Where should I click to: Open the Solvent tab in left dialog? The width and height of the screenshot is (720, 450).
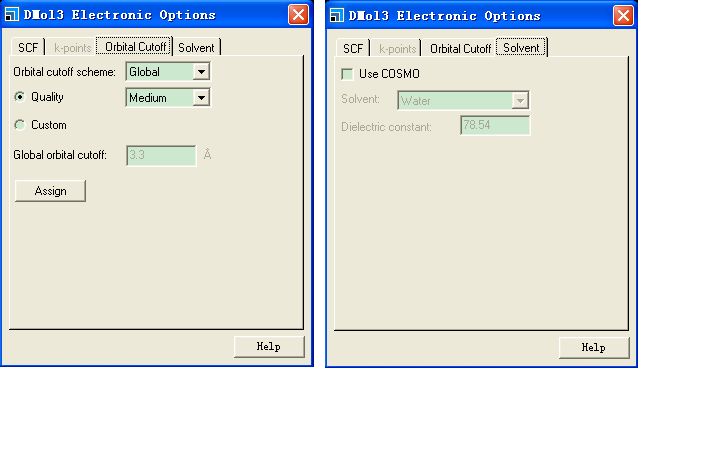point(197,48)
